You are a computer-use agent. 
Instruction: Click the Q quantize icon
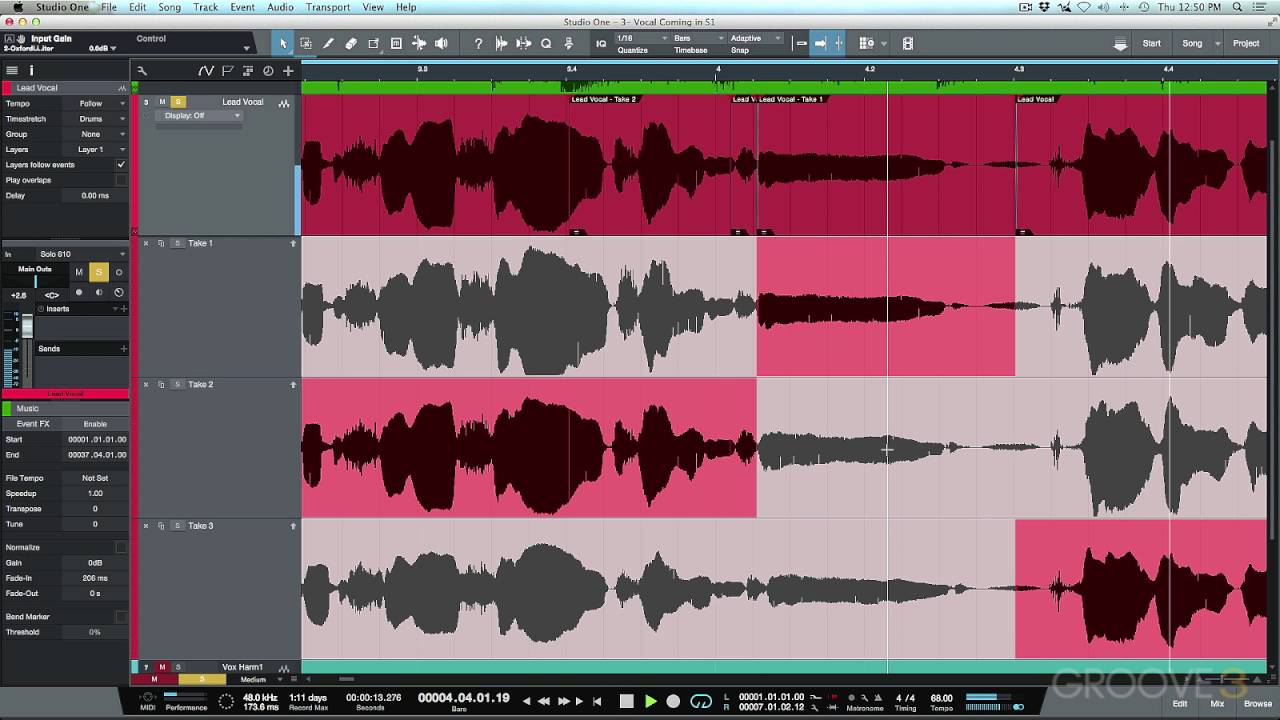click(546, 43)
